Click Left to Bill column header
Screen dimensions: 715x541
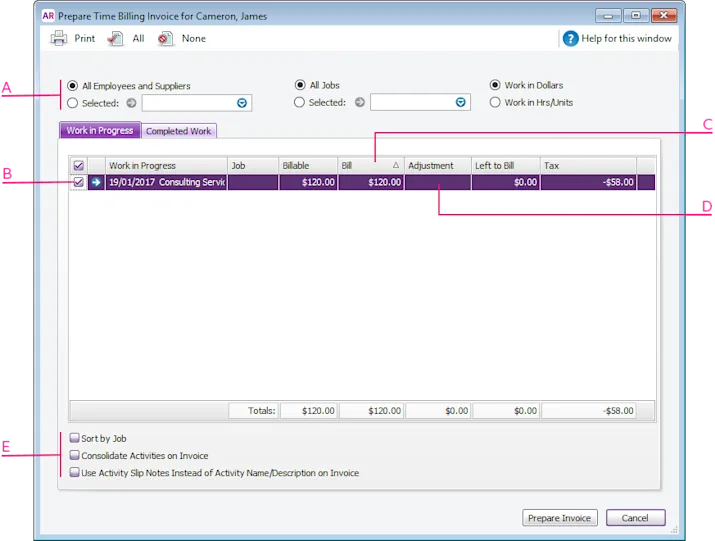click(506, 166)
